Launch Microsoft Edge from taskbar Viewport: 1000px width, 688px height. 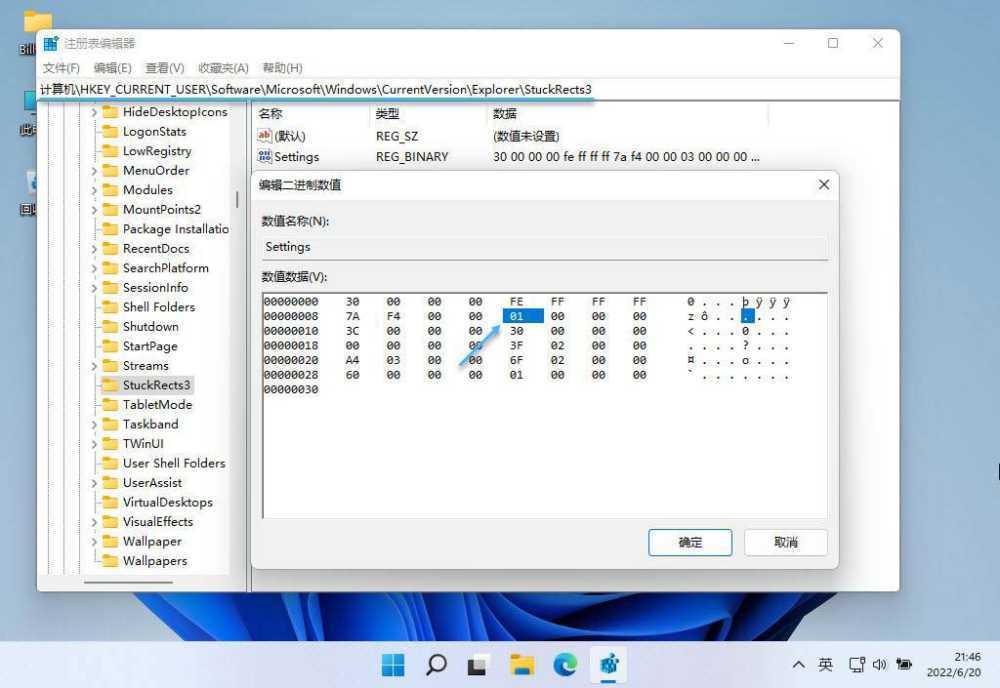coord(565,664)
